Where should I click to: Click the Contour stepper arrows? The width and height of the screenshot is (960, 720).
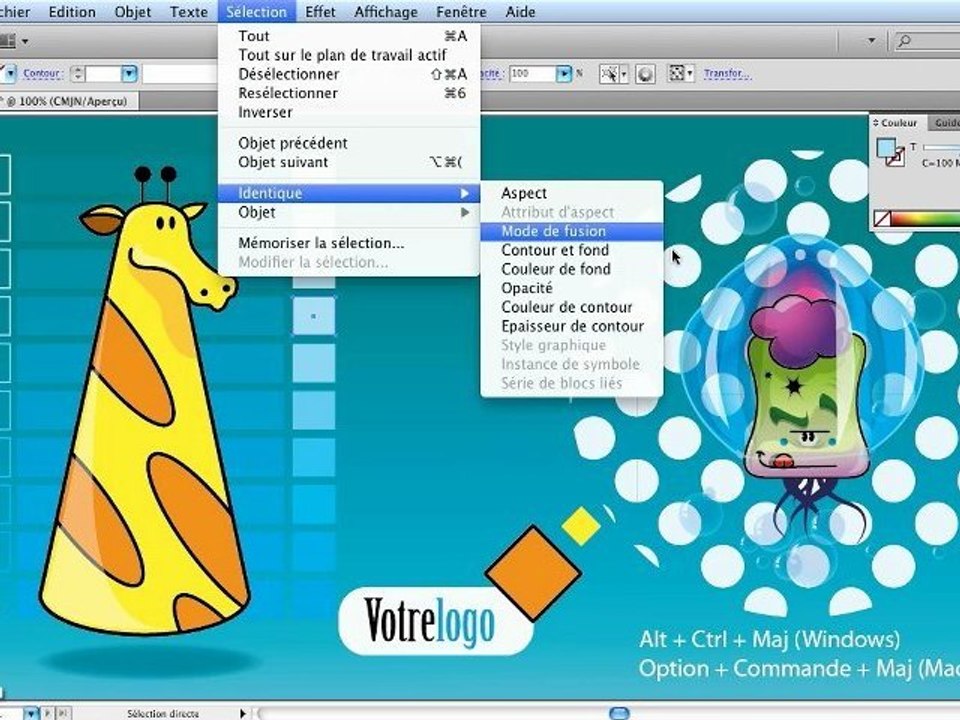[77, 73]
